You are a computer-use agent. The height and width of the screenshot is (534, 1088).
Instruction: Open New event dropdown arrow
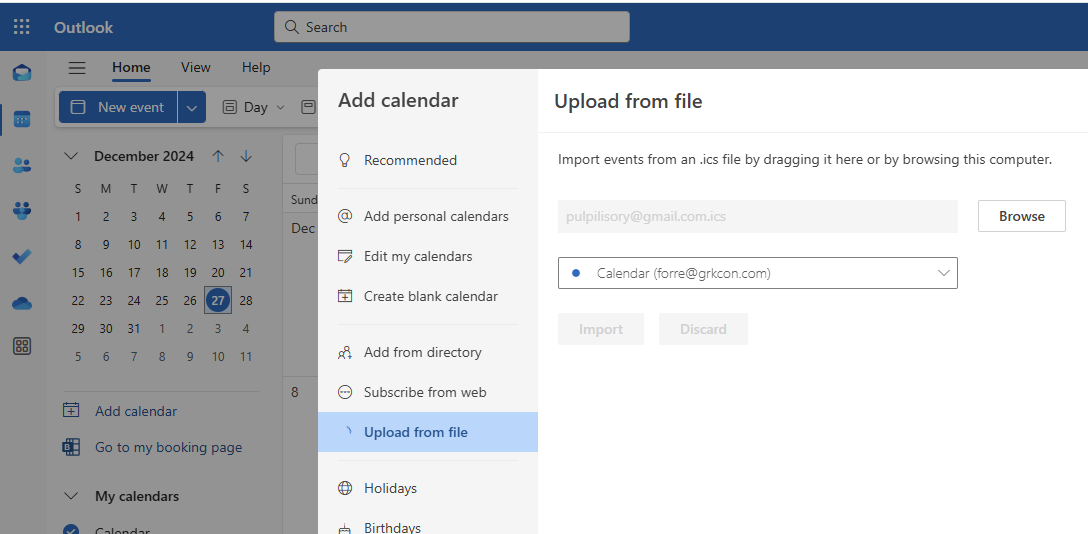coord(192,107)
